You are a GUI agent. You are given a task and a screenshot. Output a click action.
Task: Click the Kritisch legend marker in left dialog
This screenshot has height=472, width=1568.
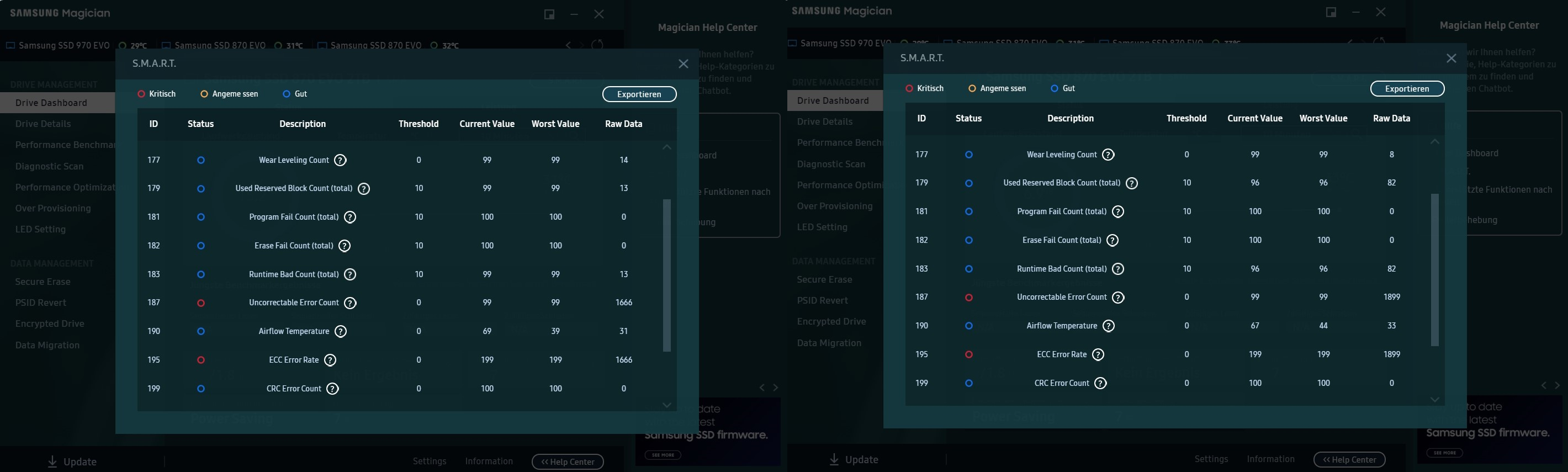(x=141, y=94)
